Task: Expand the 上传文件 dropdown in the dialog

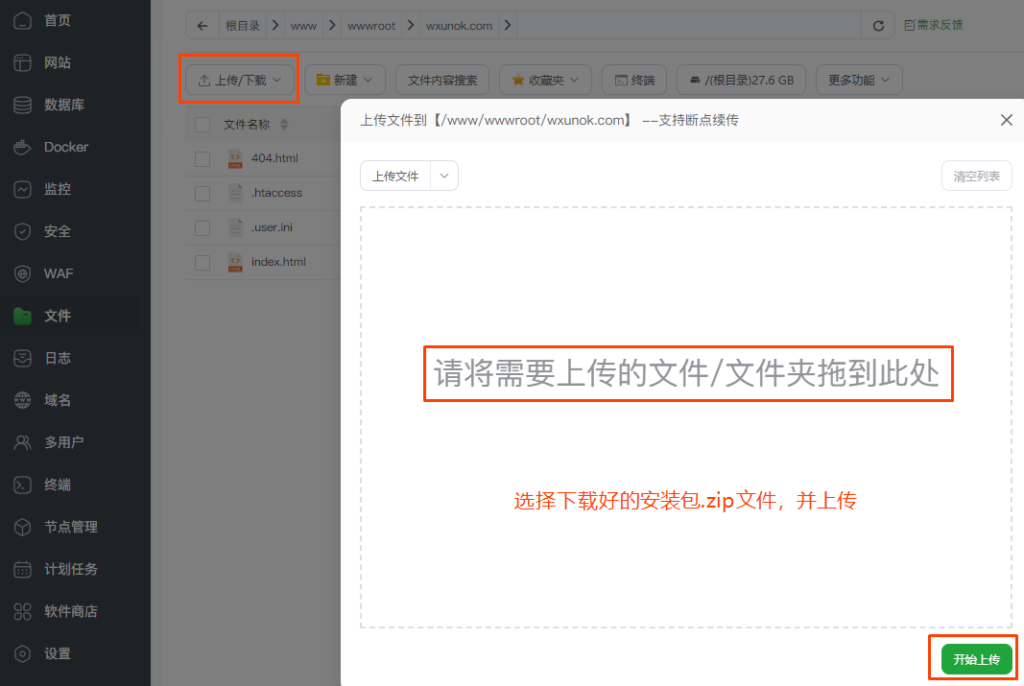Action: pyautogui.click(x=444, y=175)
